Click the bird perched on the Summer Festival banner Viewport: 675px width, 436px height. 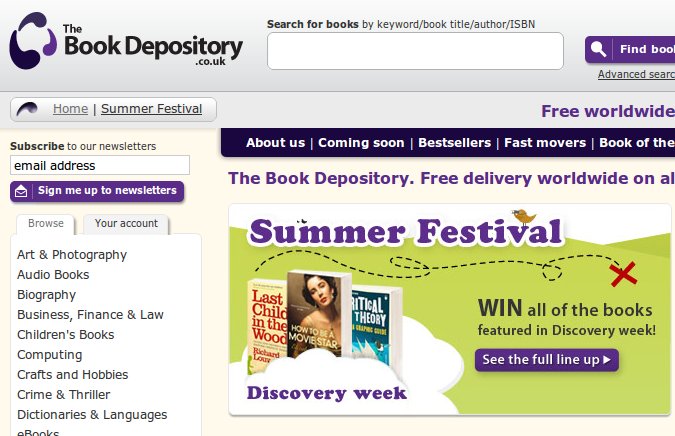point(524,216)
